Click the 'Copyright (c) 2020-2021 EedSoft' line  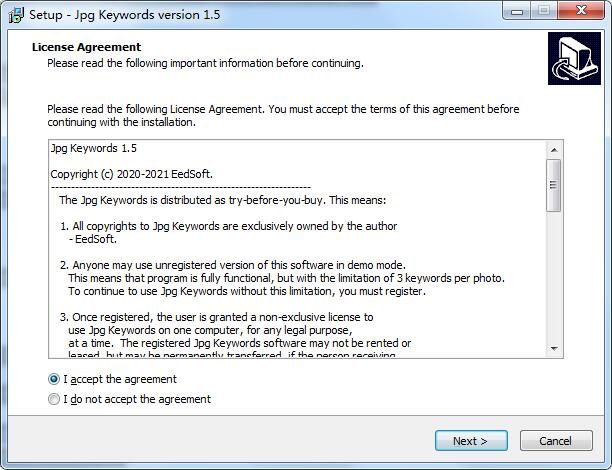point(132,174)
